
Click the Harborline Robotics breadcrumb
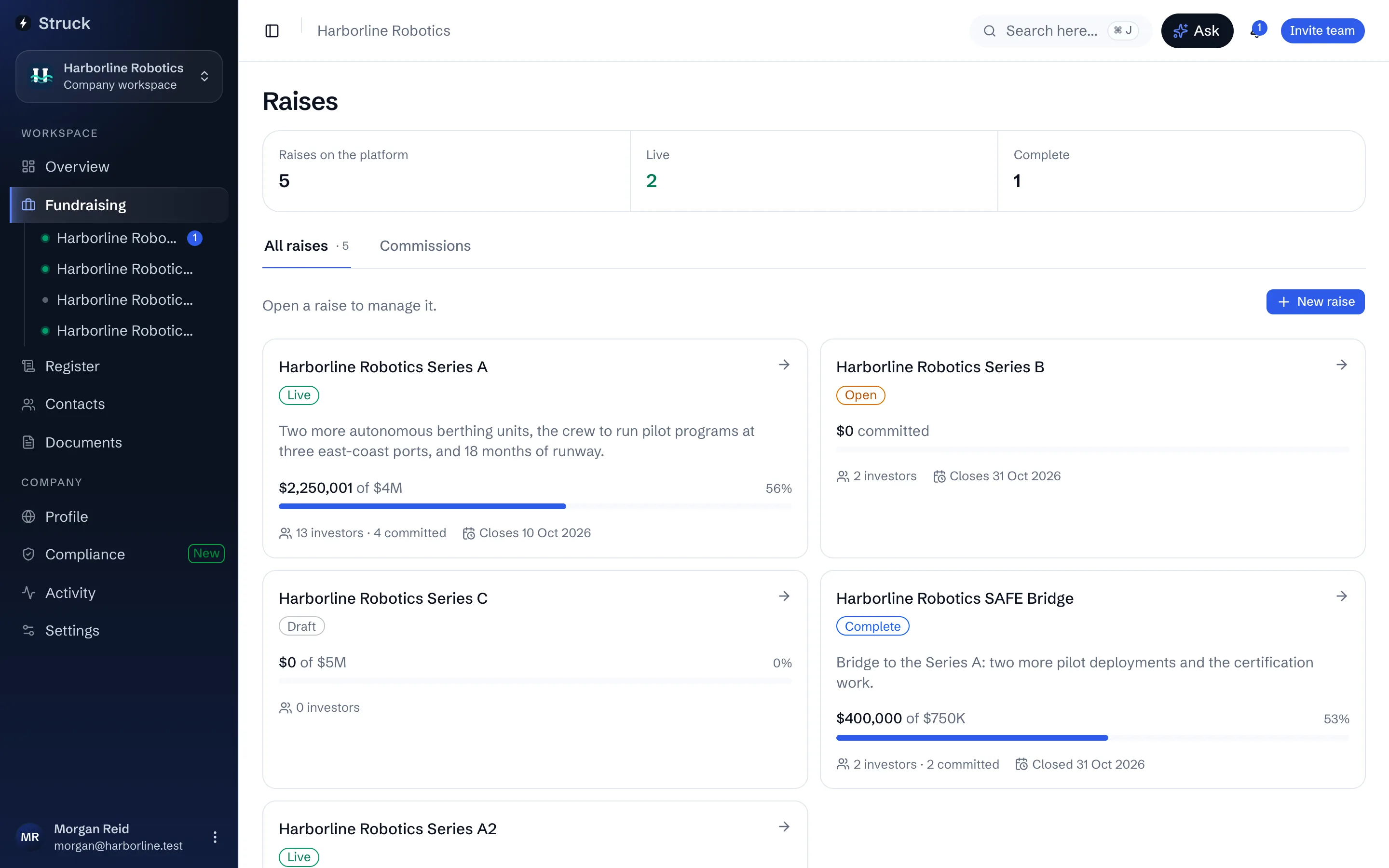tap(383, 31)
